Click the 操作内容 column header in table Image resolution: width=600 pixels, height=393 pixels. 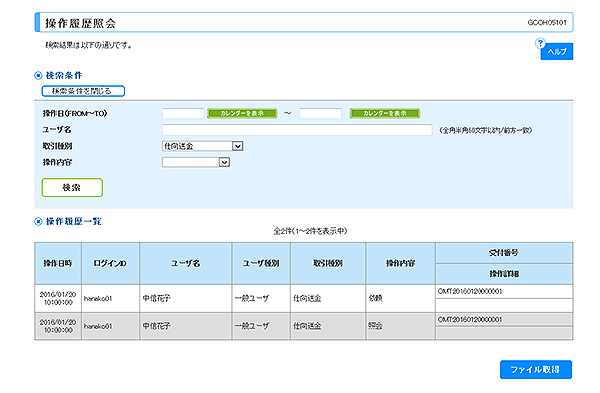tap(400, 263)
